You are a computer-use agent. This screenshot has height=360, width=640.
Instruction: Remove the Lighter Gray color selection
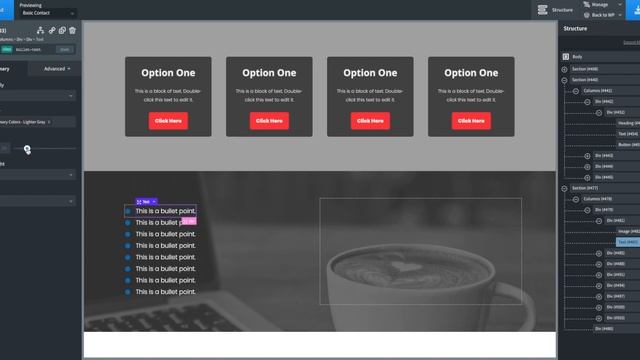(49, 122)
